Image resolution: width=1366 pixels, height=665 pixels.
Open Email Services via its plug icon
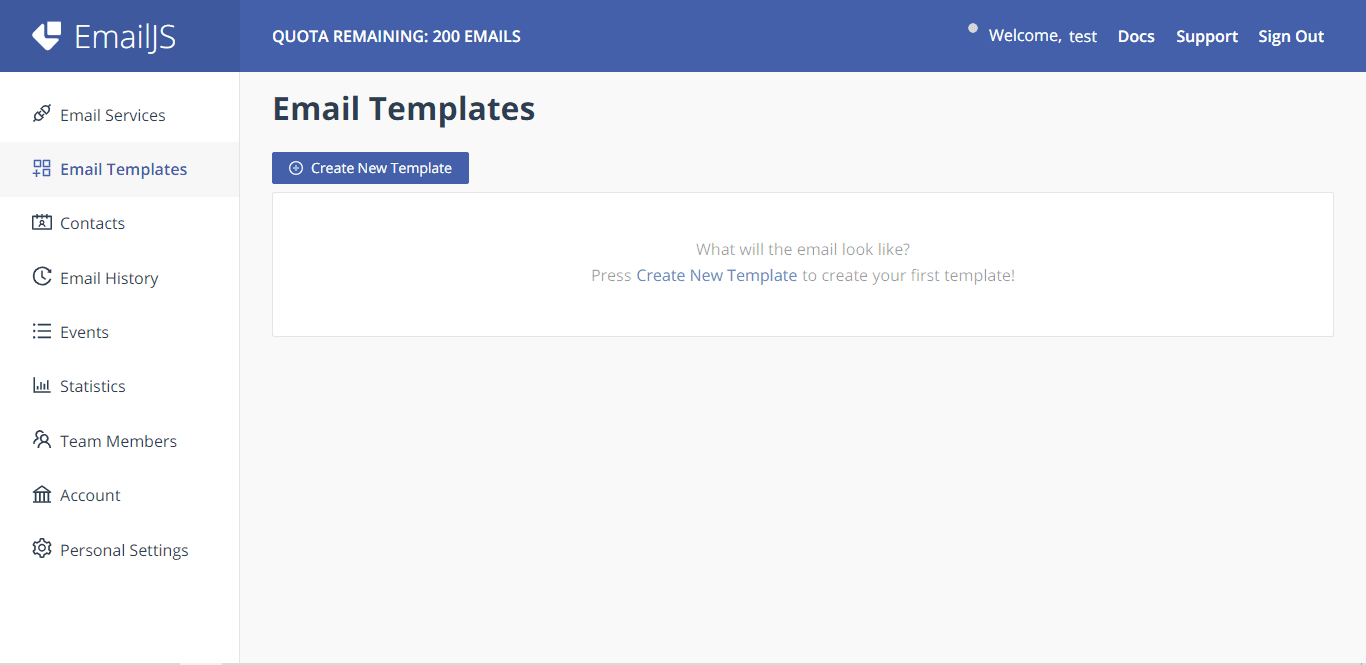tap(41, 114)
